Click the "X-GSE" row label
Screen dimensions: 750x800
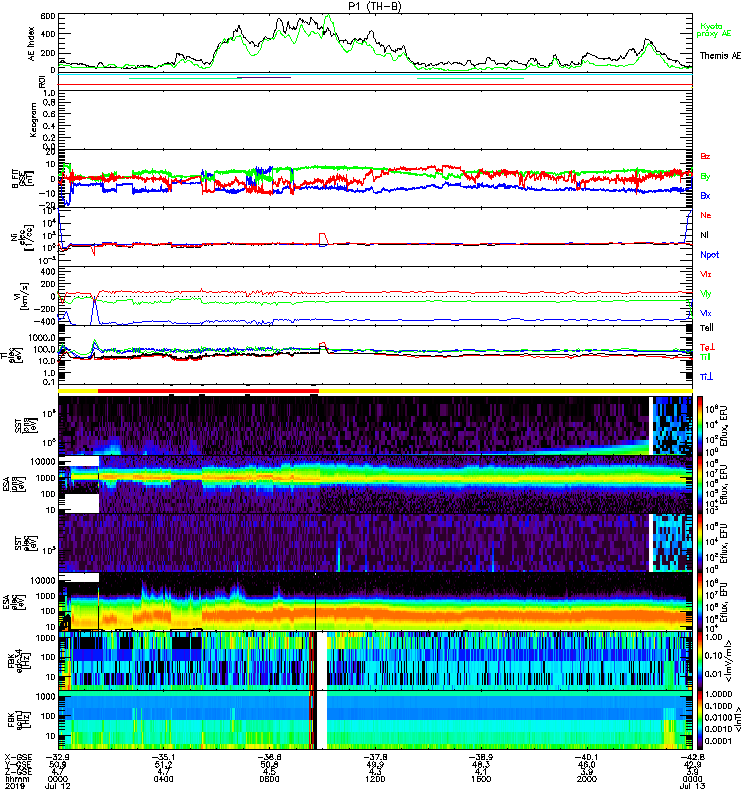click(x=16, y=757)
